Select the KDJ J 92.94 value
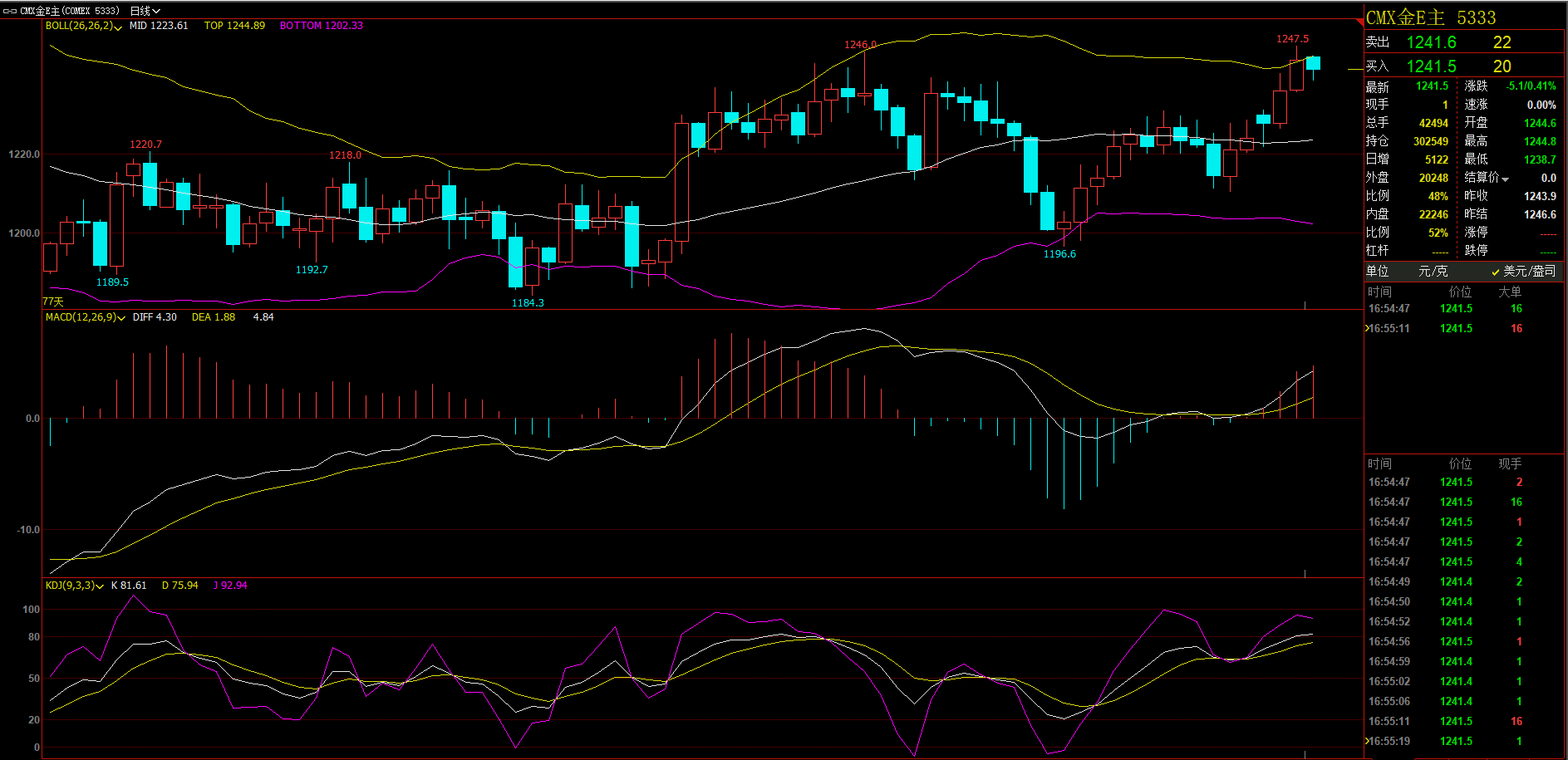1568x760 pixels. pyautogui.click(x=230, y=586)
